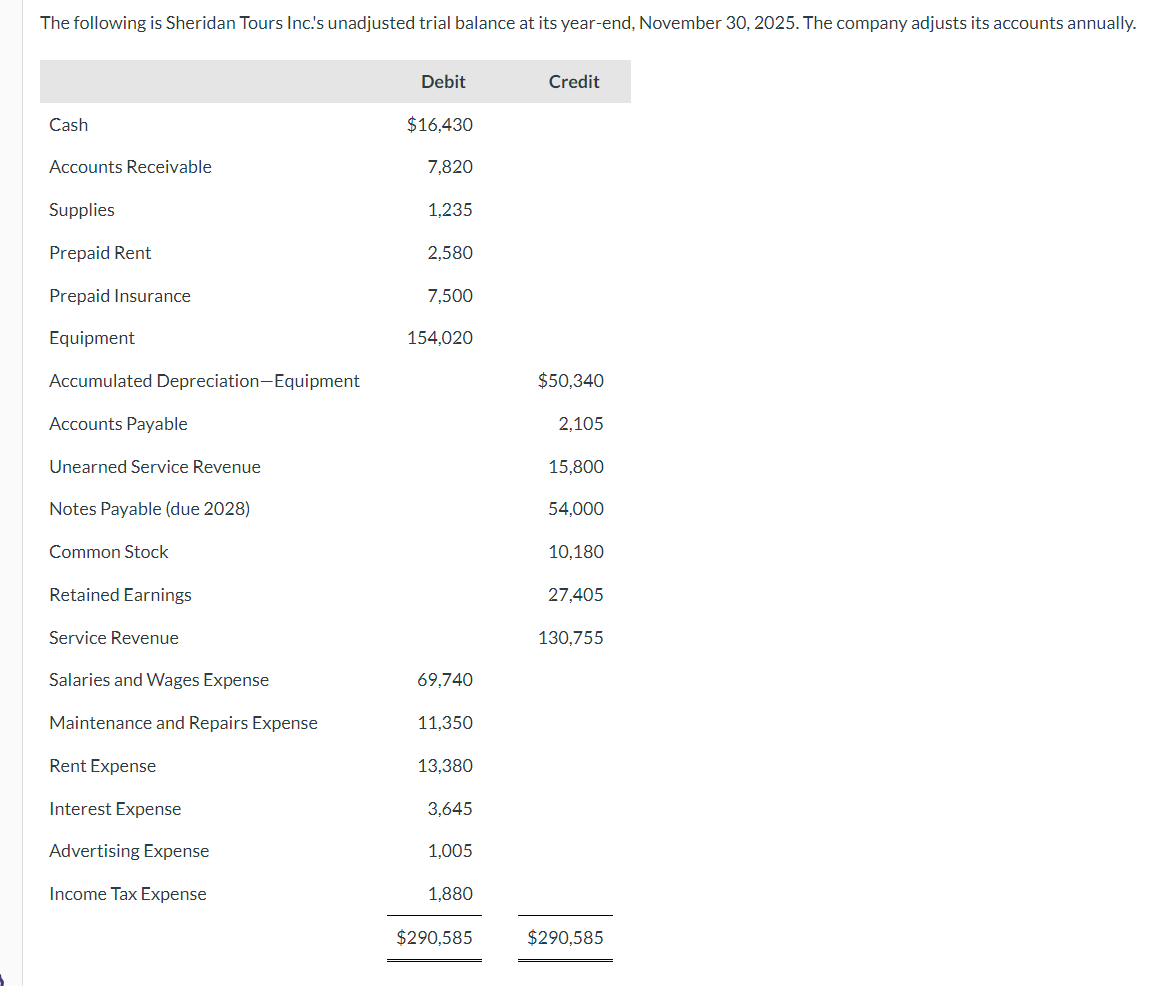Click the Accounts Receivable label

130,167
